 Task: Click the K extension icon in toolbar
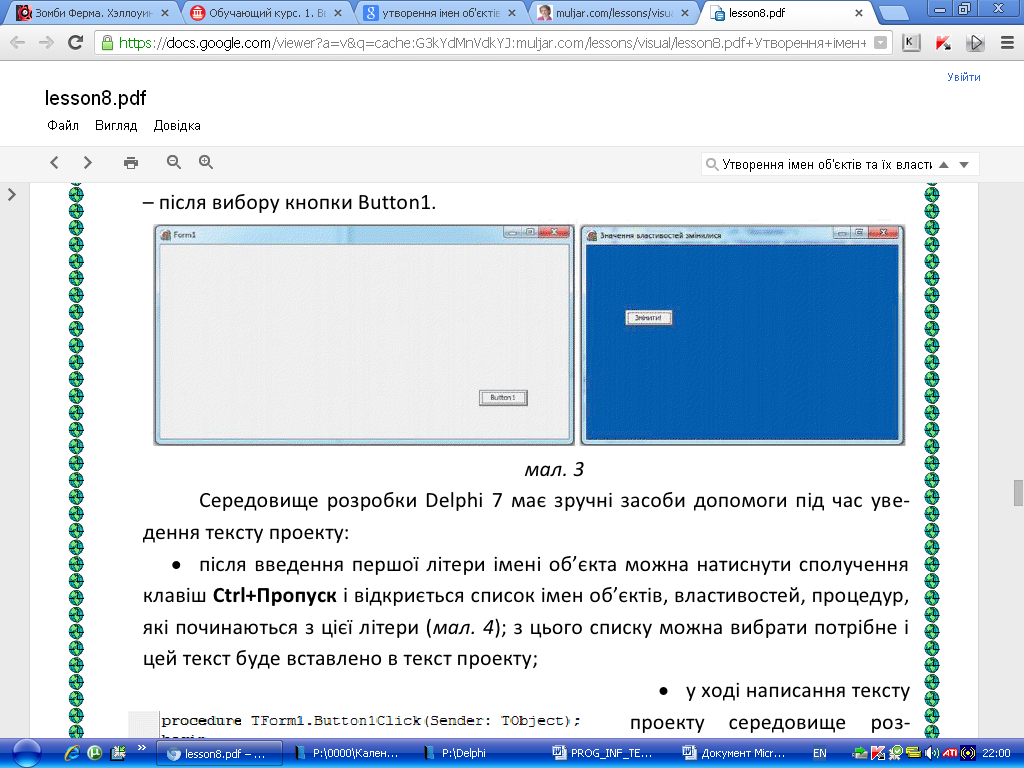911,43
